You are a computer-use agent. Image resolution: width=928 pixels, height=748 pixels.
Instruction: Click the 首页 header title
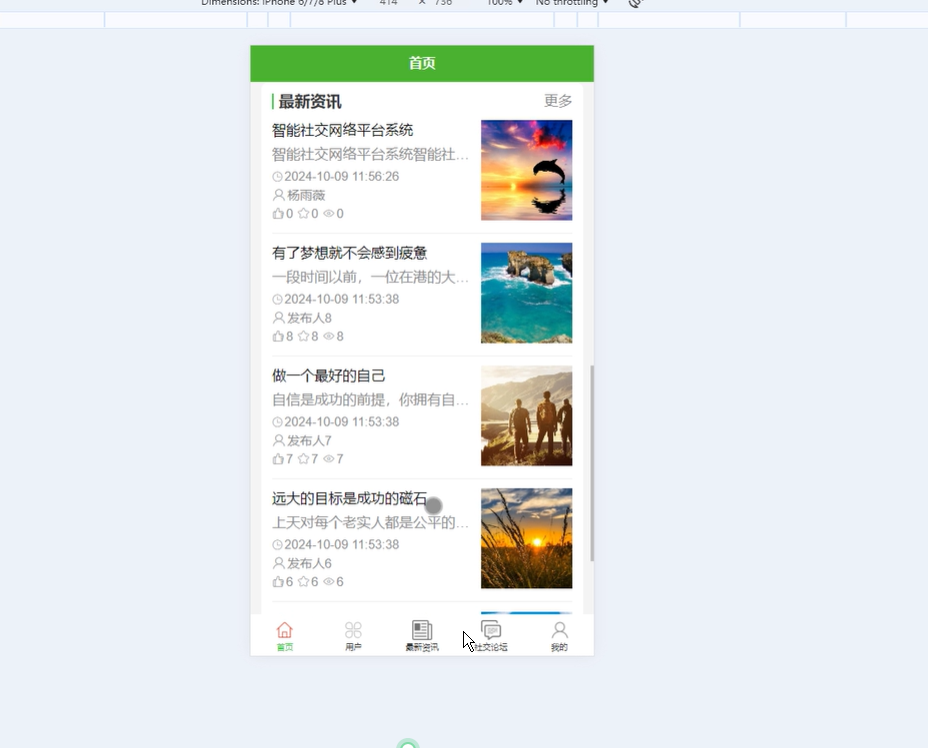pos(422,63)
